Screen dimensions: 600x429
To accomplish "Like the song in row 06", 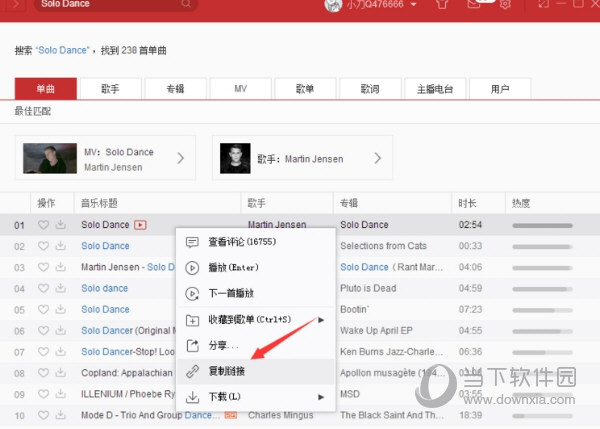I will 43,330.
